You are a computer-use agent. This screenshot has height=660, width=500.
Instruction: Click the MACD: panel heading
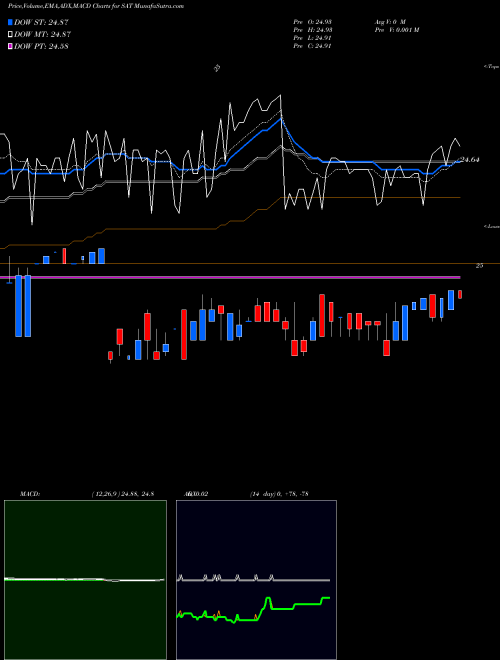(30, 493)
